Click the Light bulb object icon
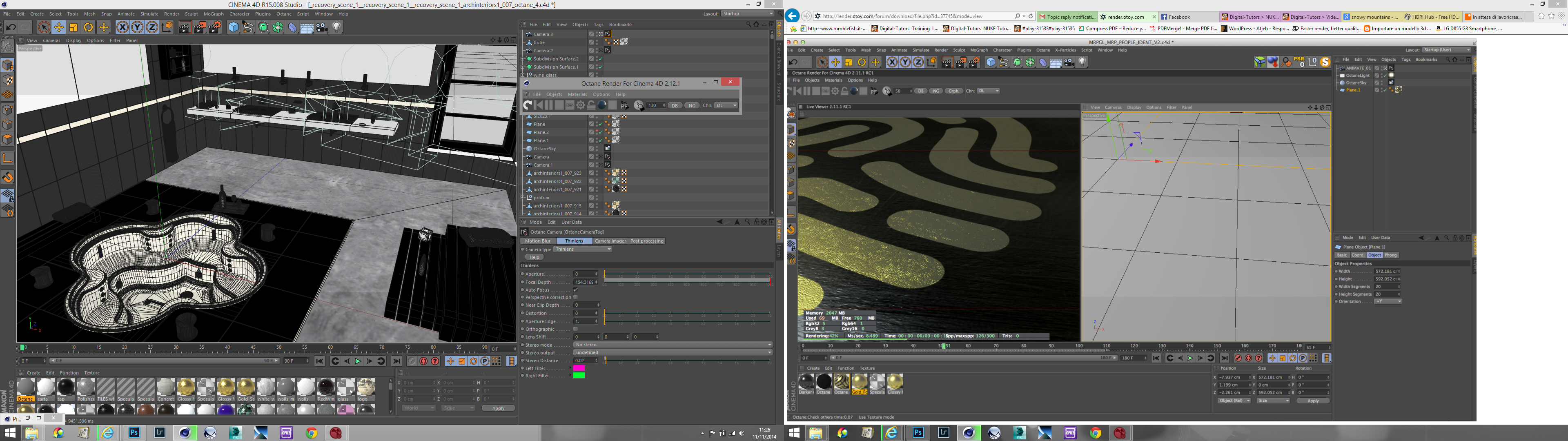The width and height of the screenshot is (1568, 441). pos(336,27)
